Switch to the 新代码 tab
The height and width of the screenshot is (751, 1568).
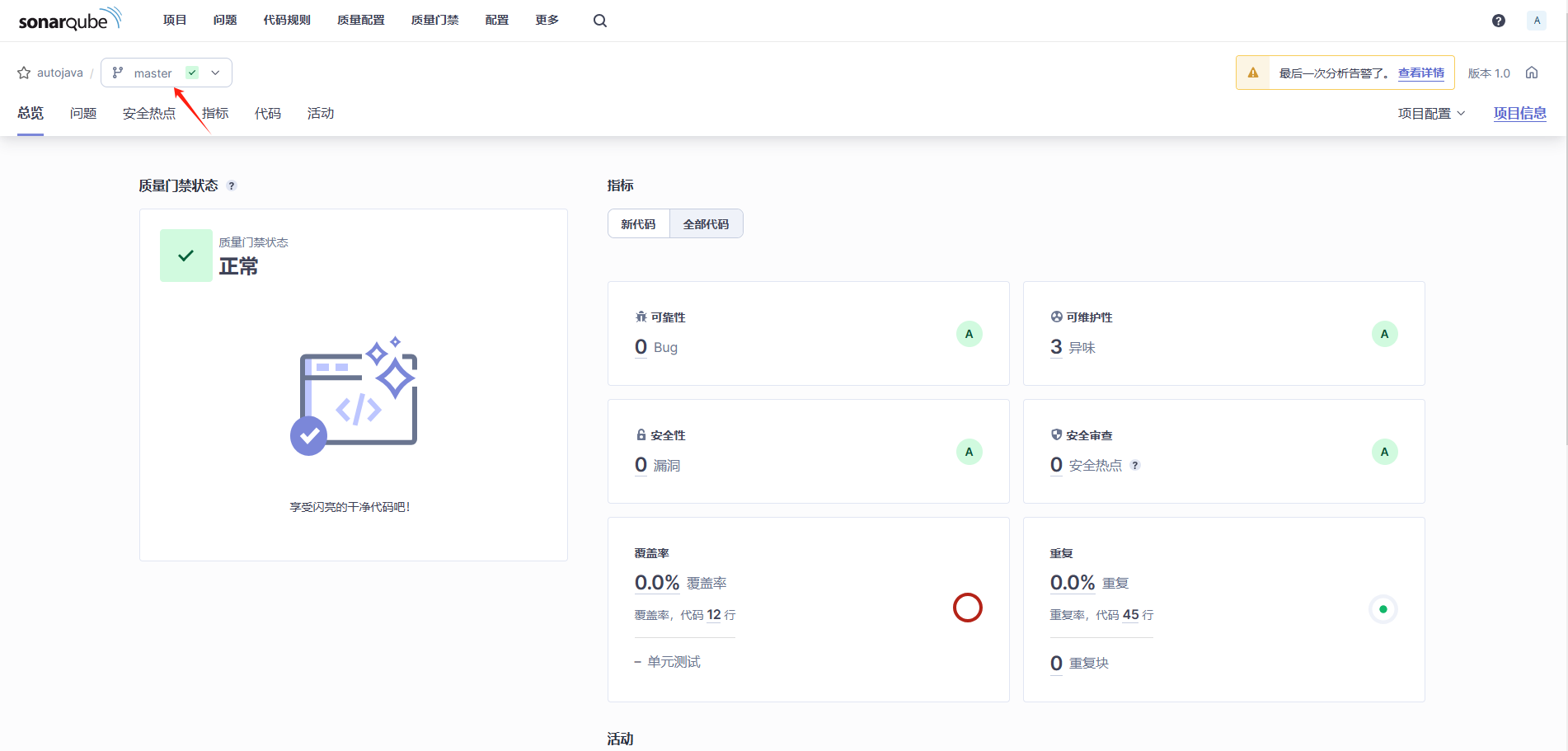pos(639,224)
